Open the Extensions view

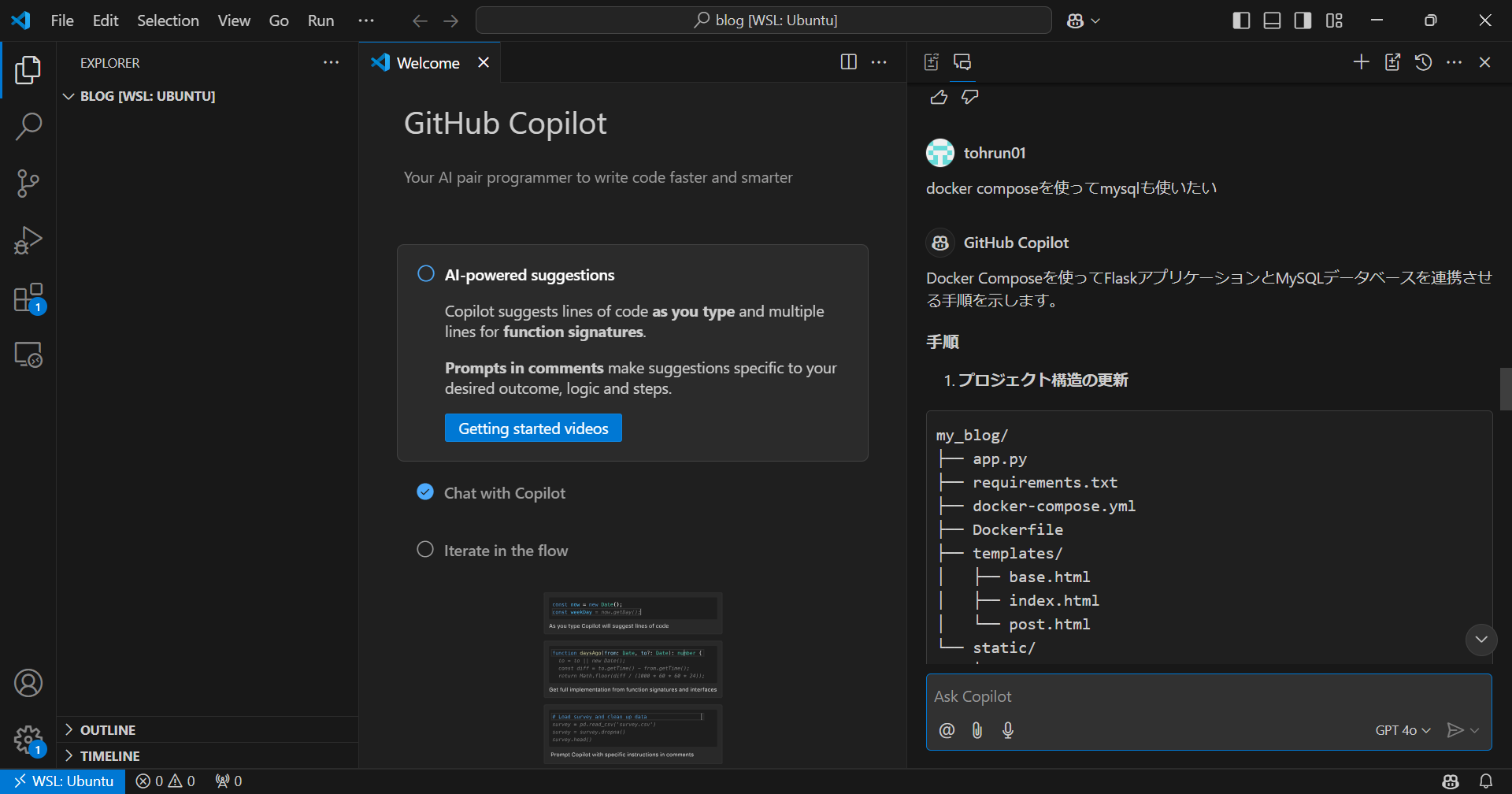click(x=28, y=298)
